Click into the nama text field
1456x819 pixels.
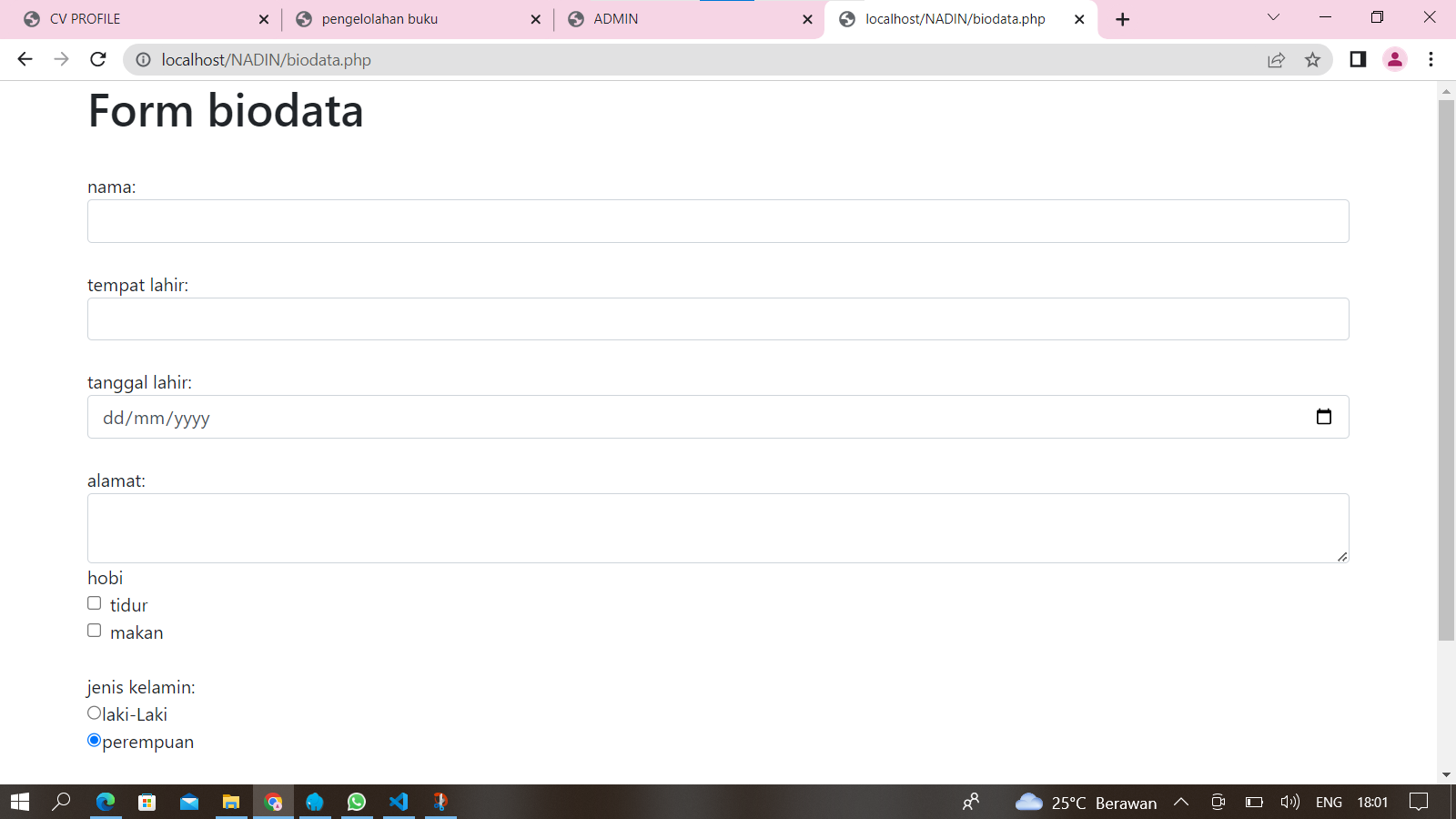tap(717, 221)
